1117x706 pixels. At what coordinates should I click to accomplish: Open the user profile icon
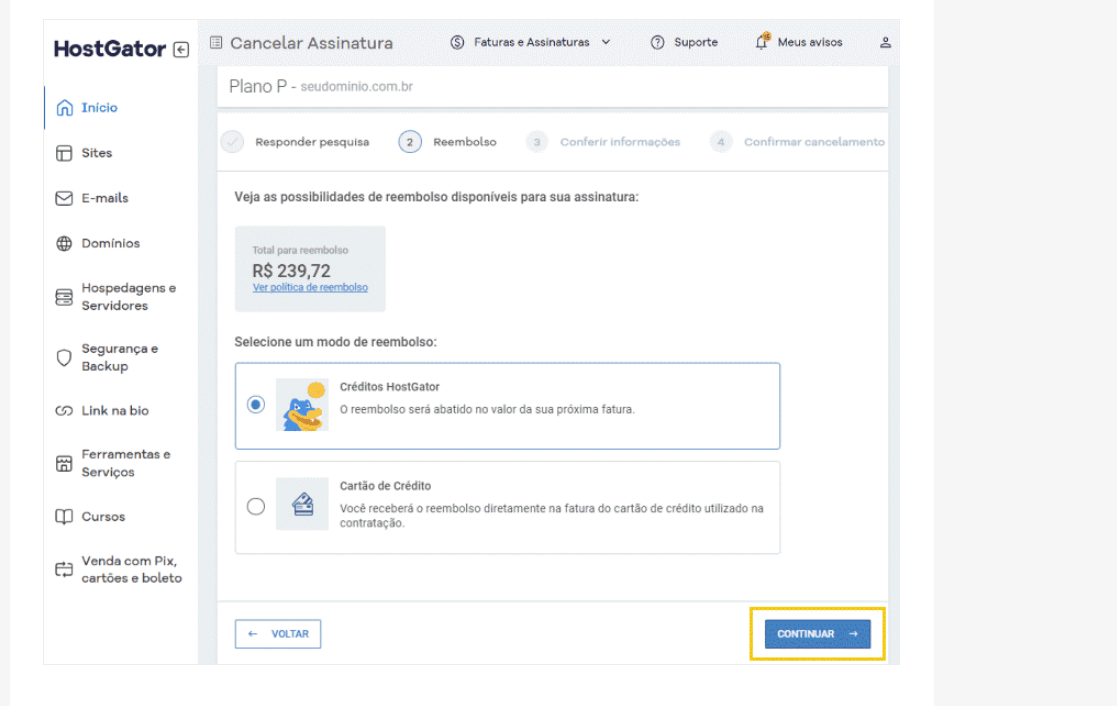pos(885,43)
